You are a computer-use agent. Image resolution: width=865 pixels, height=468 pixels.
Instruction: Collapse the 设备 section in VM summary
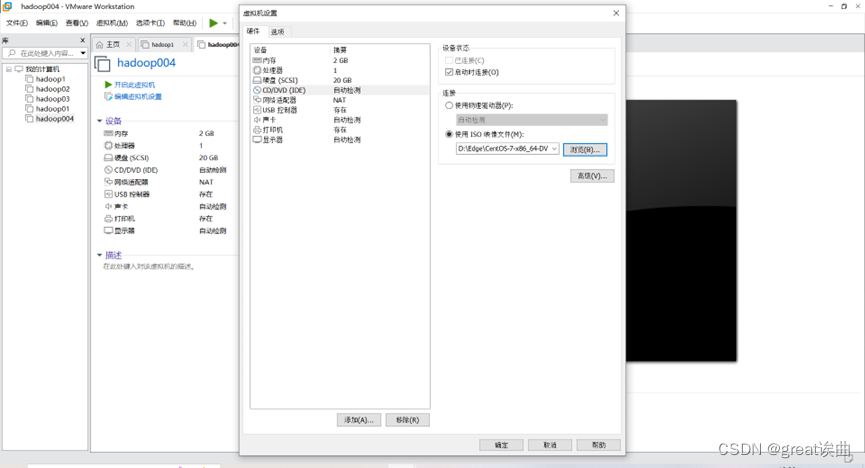click(99, 121)
